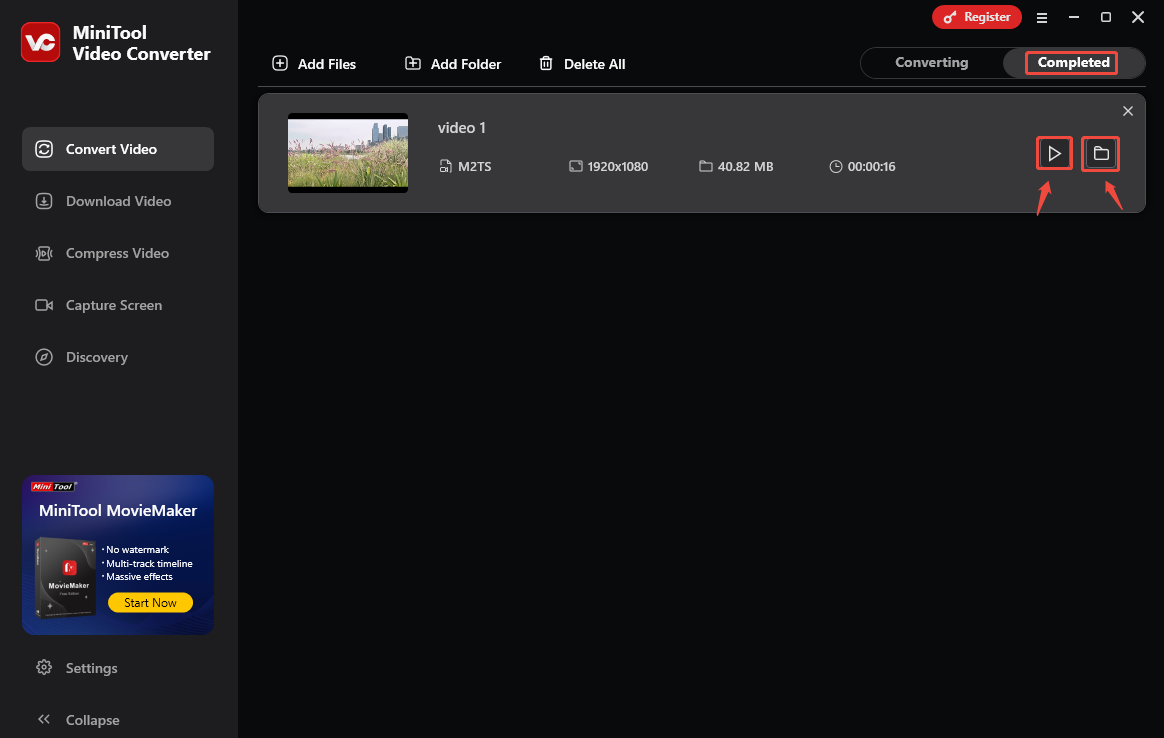Click the 00:00:16 duration value
This screenshot has width=1164, height=738.
[x=872, y=166]
